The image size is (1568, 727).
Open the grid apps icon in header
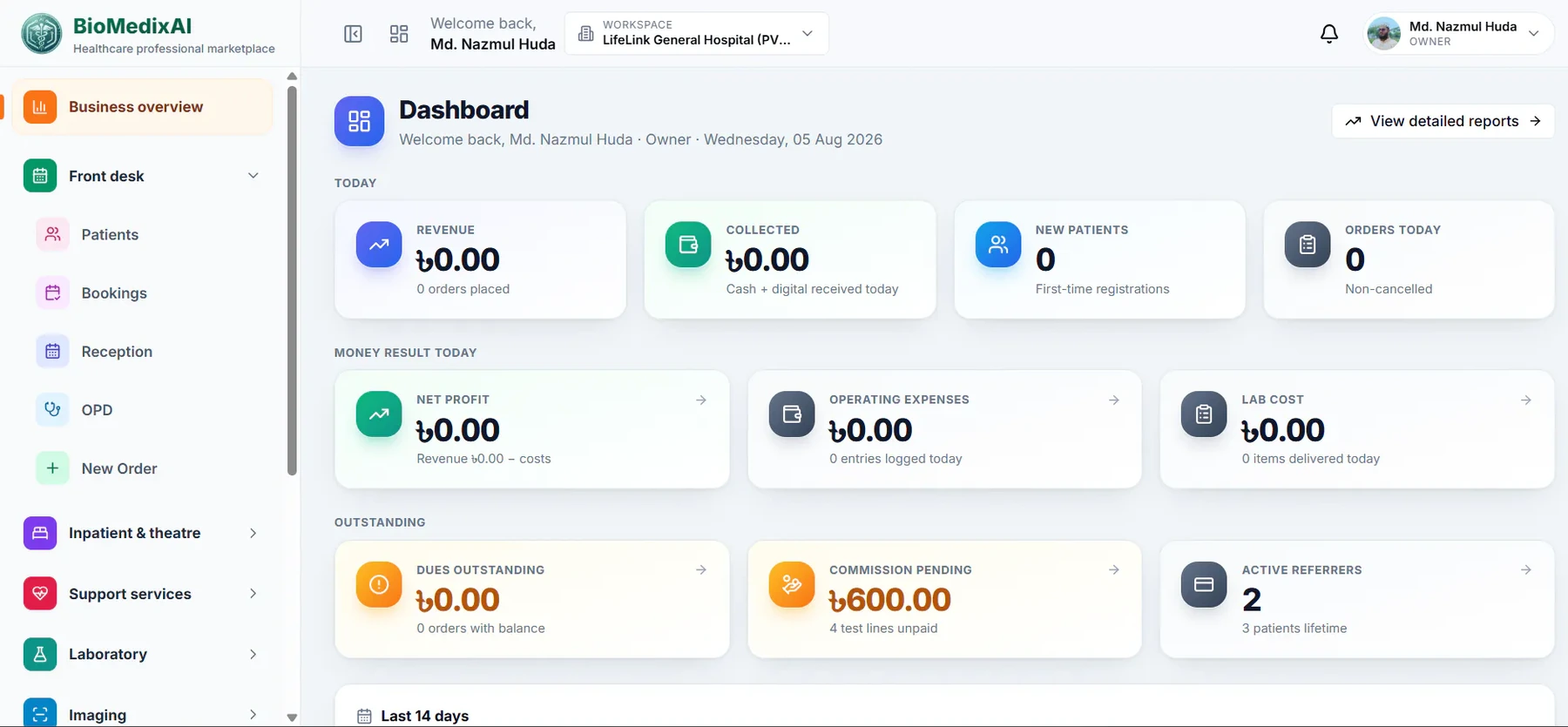(399, 34)
